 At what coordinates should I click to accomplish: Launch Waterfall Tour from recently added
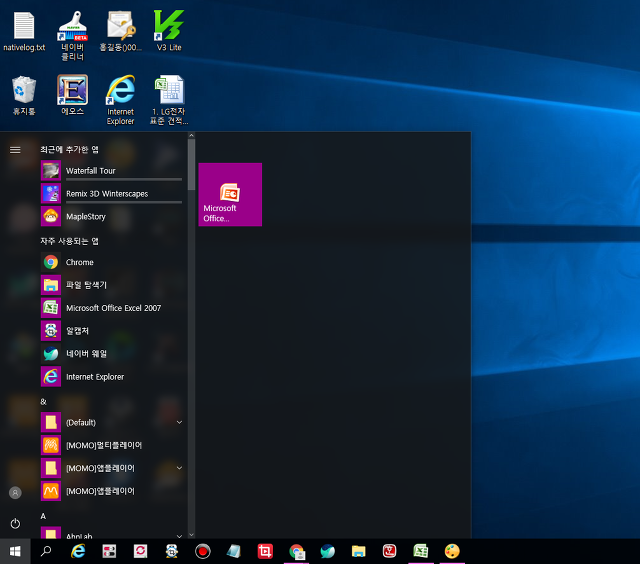[111, 171]
